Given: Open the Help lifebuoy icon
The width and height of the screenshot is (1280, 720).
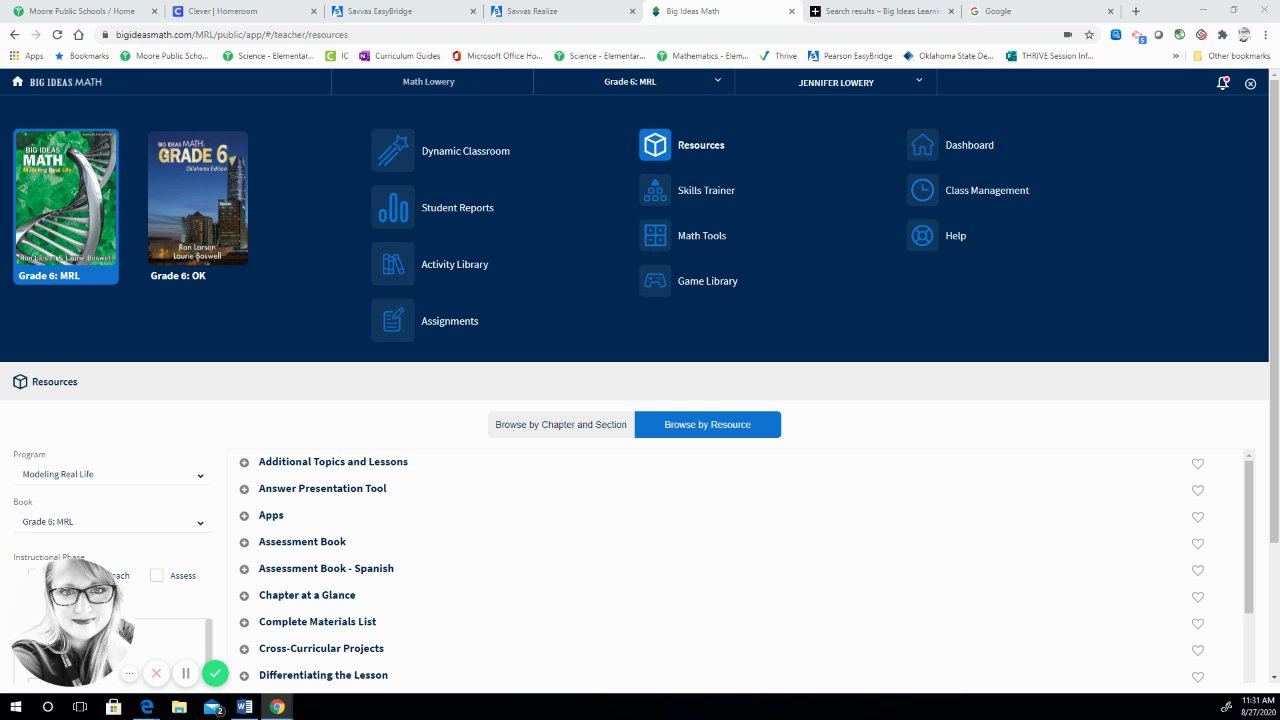Looking at the screenshot, I should click(x=923, y=236).
